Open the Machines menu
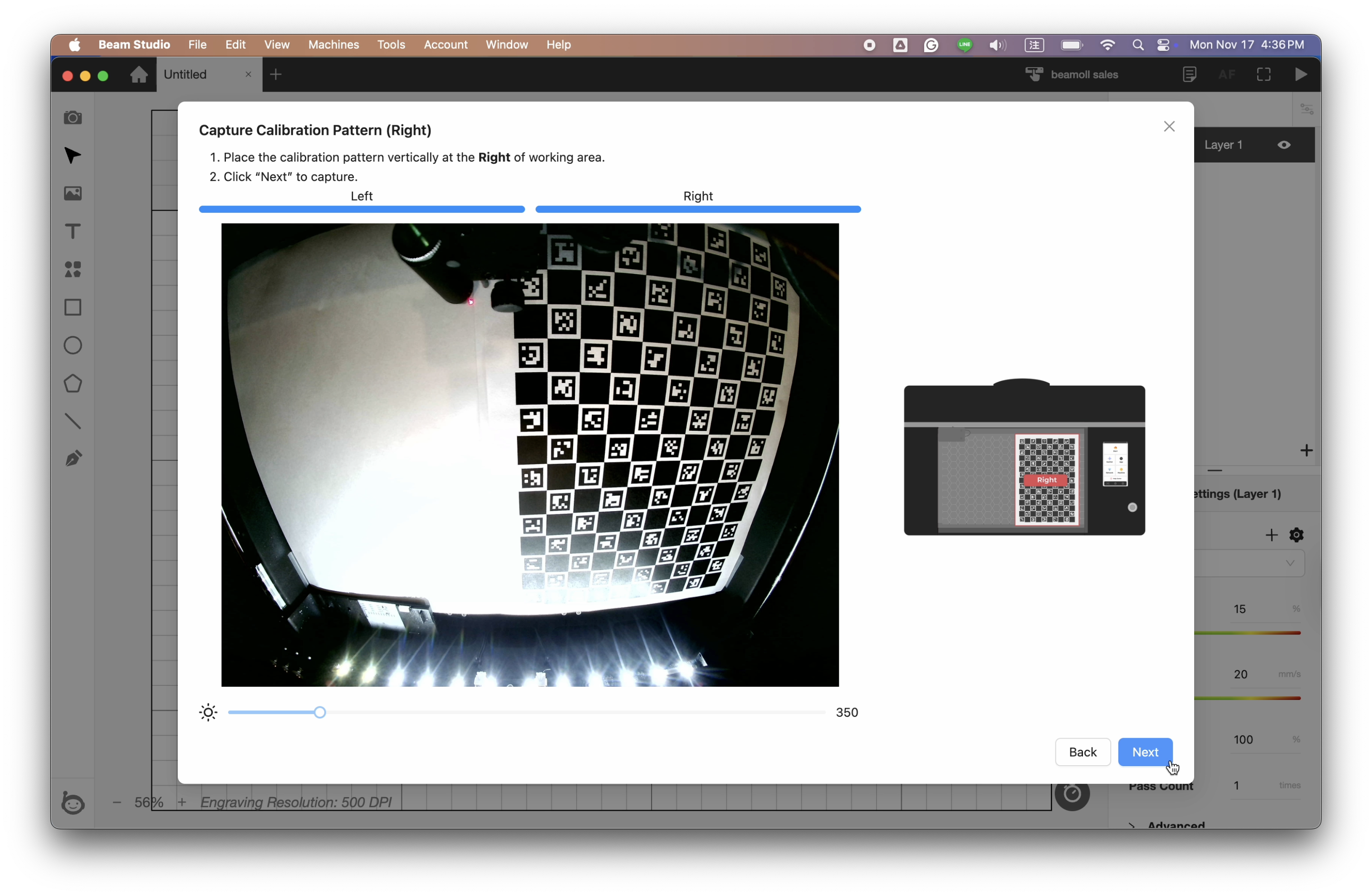Image resolution: width=1372 pixels, height=896 pixels. tap(334, 44)
